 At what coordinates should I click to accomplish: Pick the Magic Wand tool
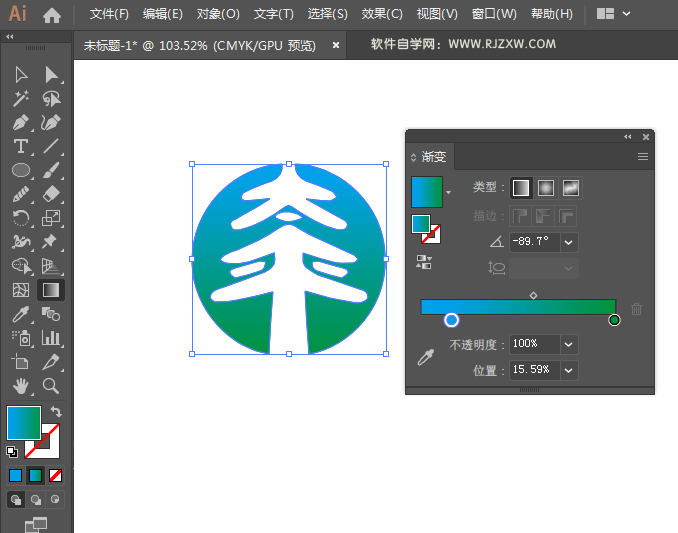(21, 99)
